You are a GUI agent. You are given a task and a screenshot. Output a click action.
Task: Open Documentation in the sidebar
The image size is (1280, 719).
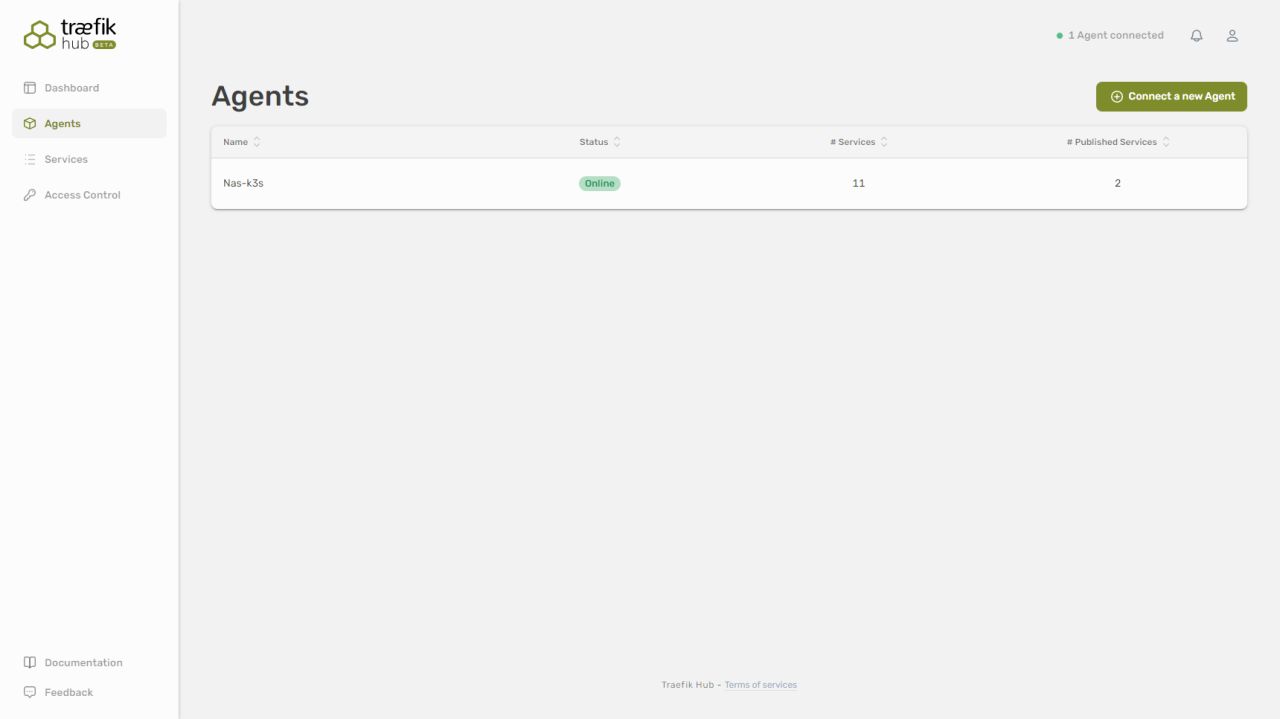tap(89, 663)
